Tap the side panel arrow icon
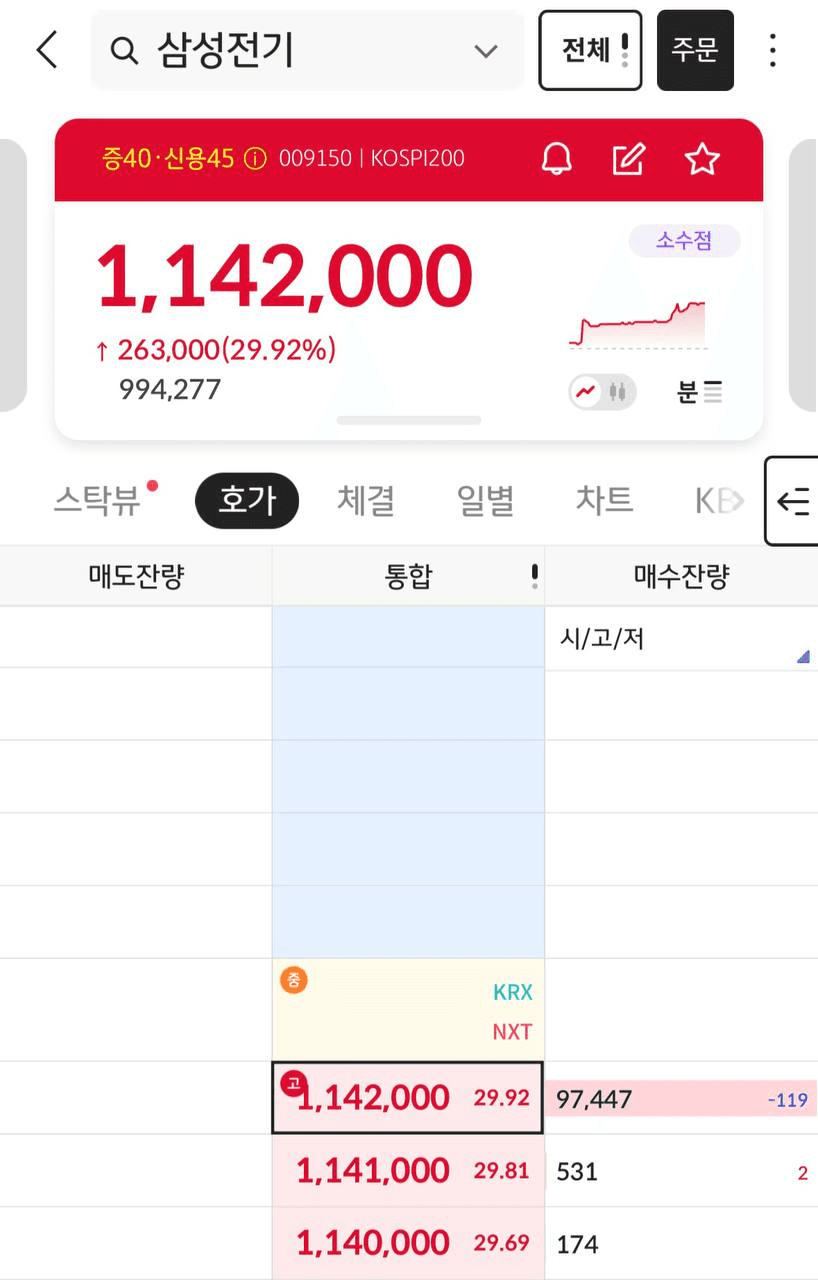This screenshot has width=818, height=1280. pos(792,501)
